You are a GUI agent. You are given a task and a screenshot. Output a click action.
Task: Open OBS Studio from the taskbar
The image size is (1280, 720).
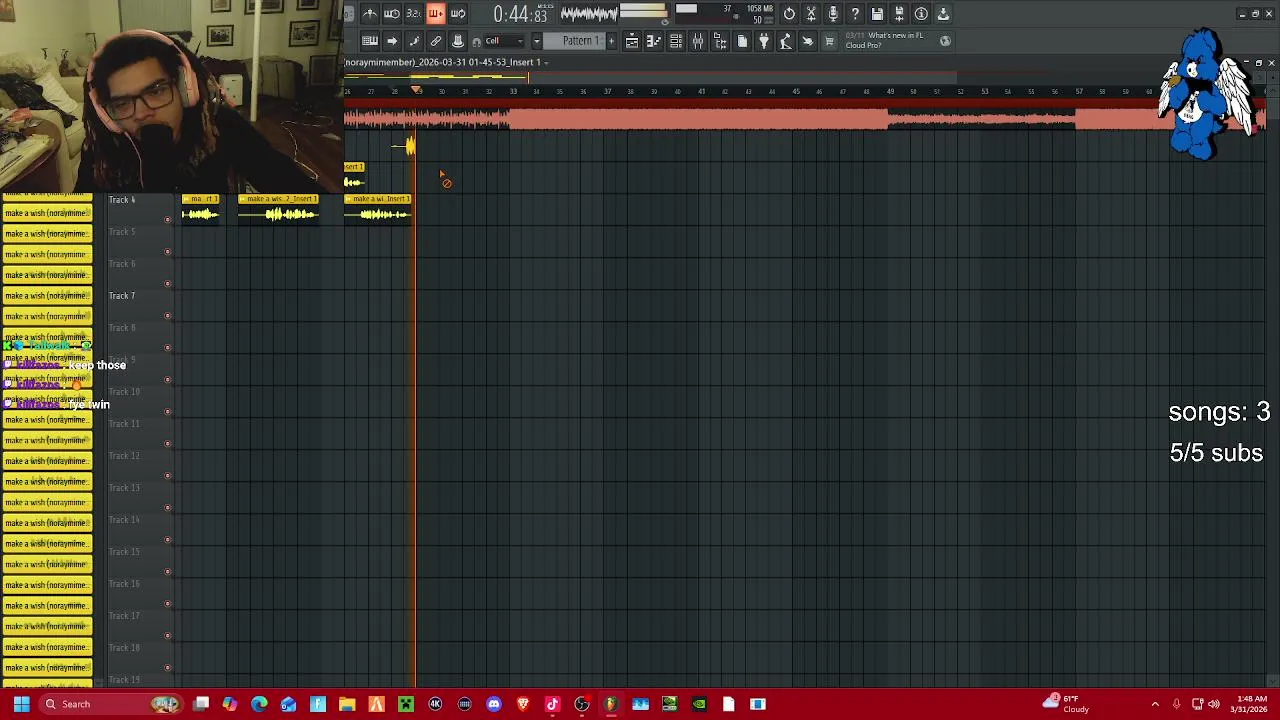(x=581, y=704)
